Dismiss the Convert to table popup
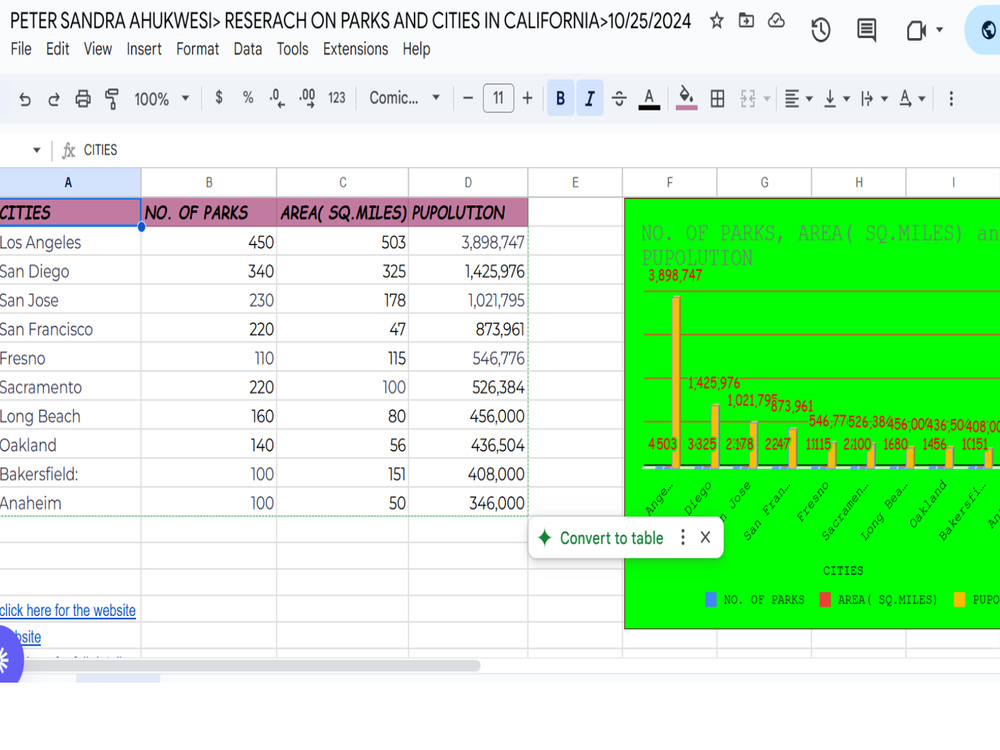Image resolution: width=1000 pixels, height=750 pixels. (x=705, y=538)
